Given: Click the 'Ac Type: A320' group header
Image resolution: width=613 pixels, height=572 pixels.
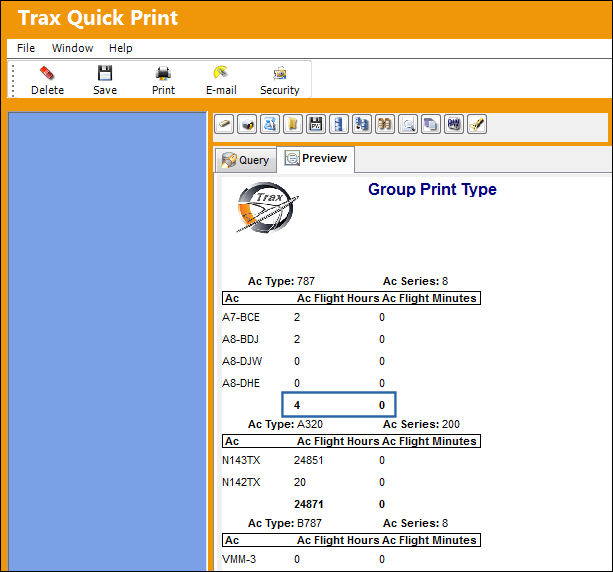Looking at the screenshot, I should [285, 424].
